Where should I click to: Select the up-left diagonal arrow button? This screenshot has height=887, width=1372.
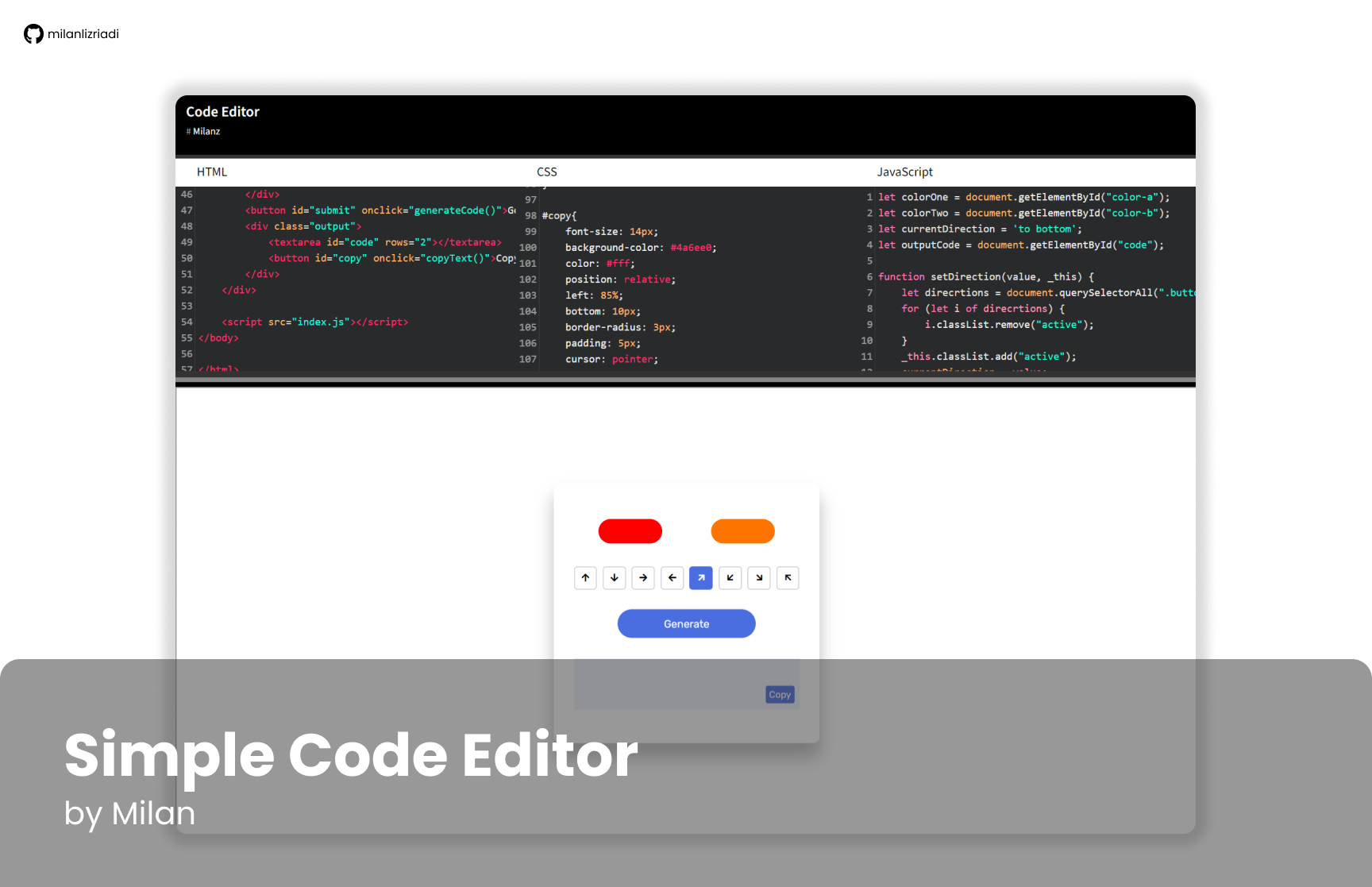pyautogui.click(x=788, y=578)
